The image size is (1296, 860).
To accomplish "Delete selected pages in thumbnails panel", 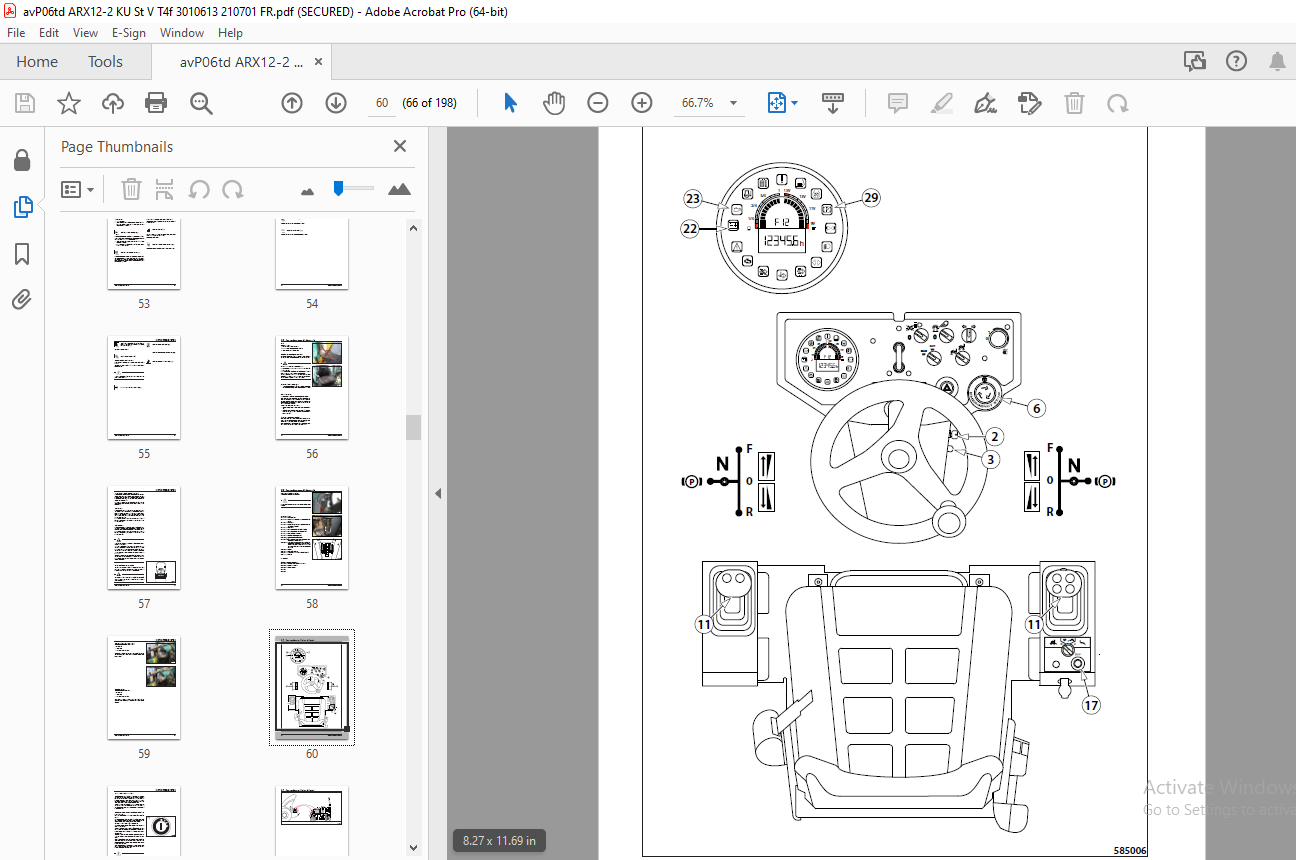I will coord(131,189).
